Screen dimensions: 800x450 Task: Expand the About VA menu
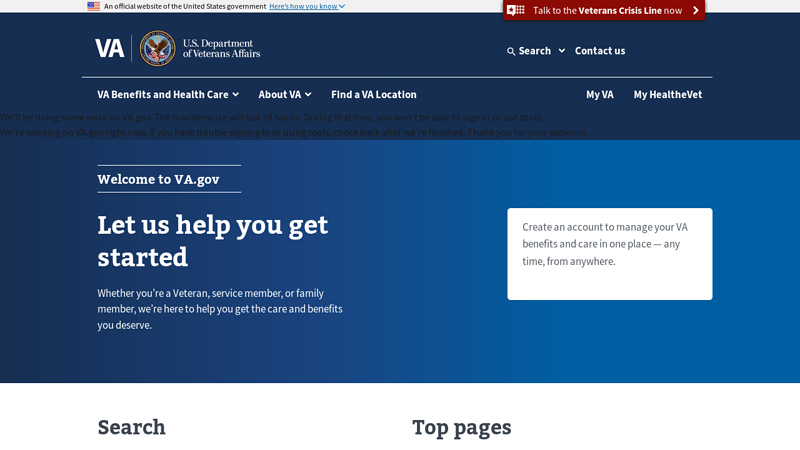pos(284,95)
